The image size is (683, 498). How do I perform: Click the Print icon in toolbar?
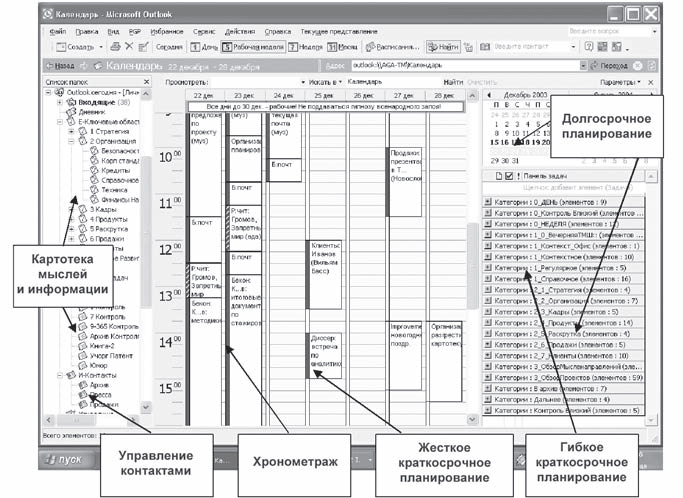coord(116,47)
